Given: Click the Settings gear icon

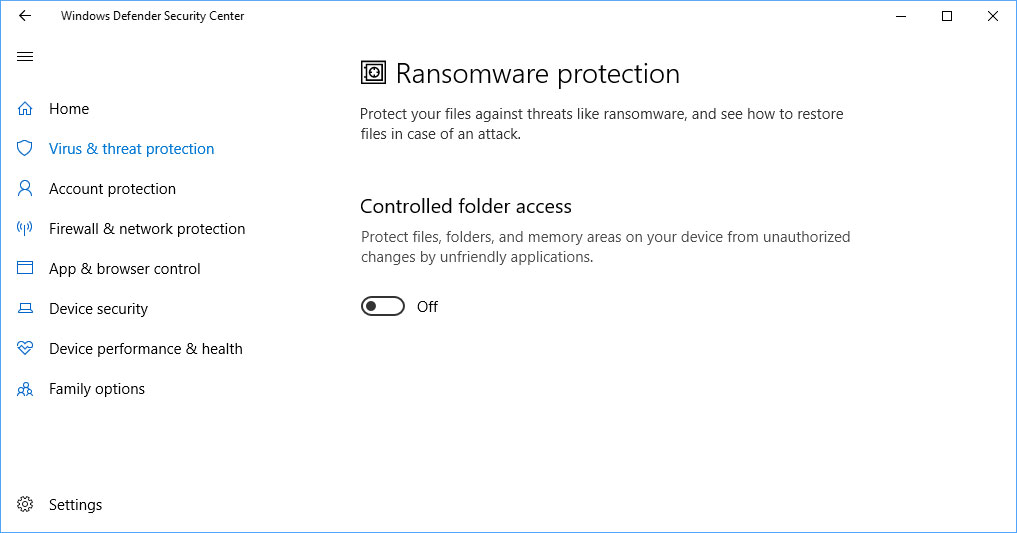Looking at the screenshot, I should pos(25,505).
